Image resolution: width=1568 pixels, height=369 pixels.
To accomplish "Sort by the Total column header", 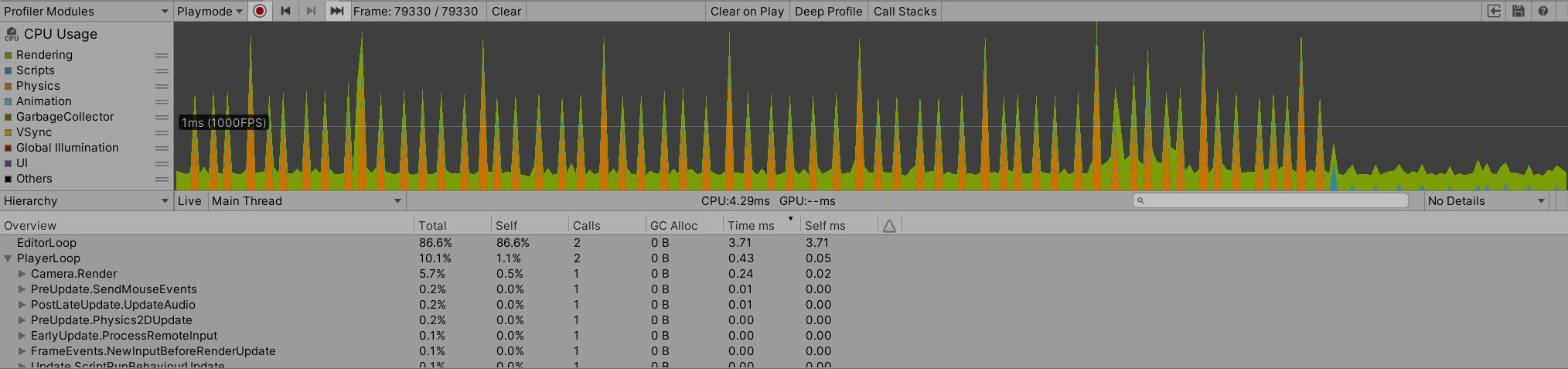I will click(x=452, y=226).
